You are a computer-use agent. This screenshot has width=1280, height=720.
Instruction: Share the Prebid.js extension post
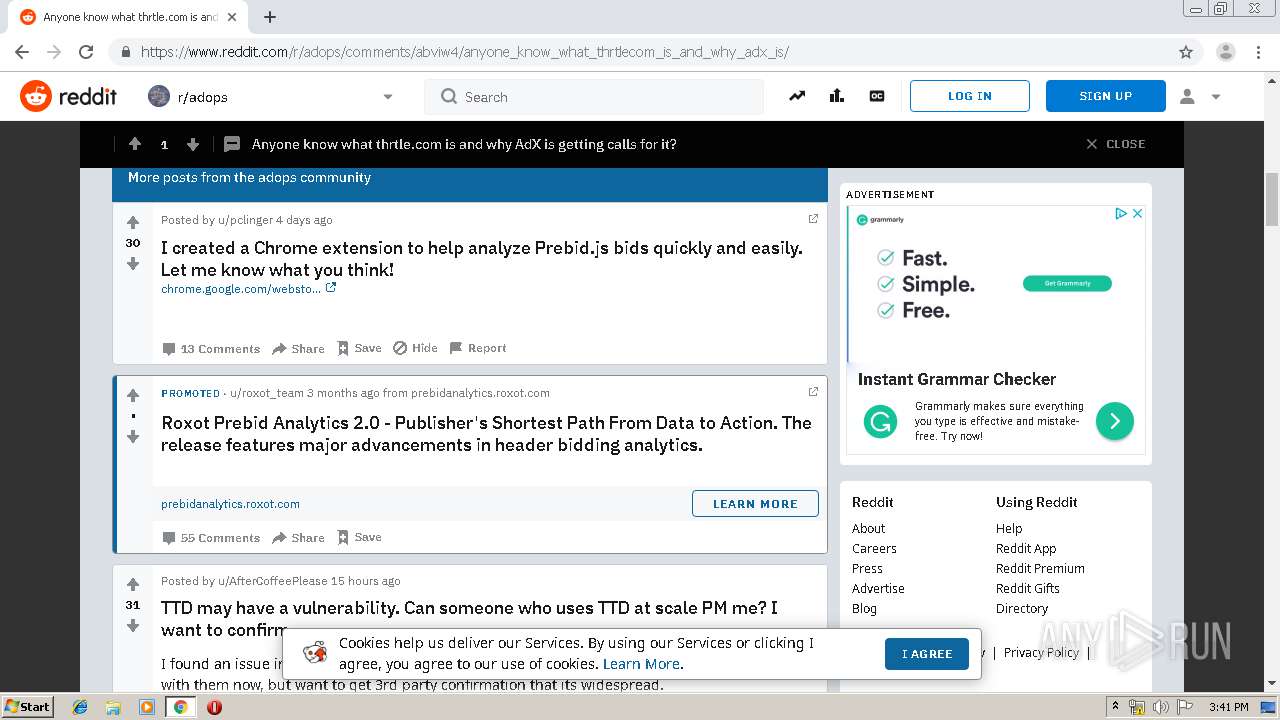[298, 348]
